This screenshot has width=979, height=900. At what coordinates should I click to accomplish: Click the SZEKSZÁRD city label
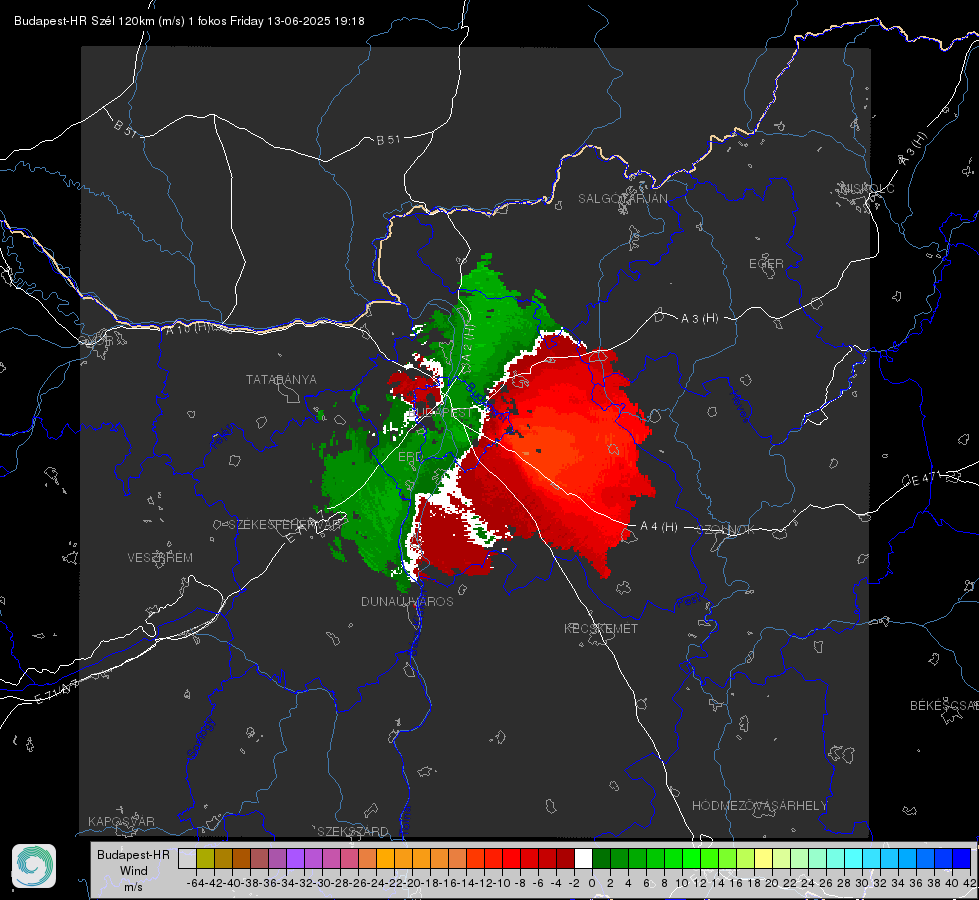353,831
